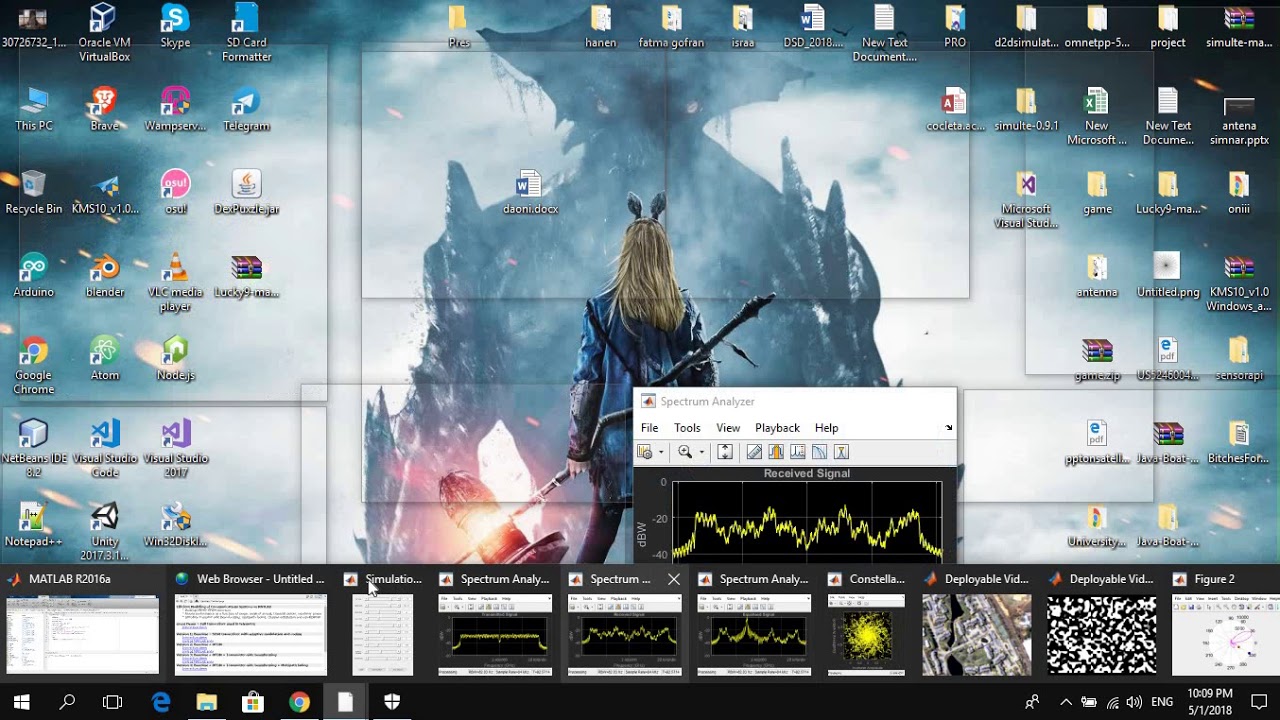Open Spectrum Settings icon in Spectrum Analyzer toolbar
Viewport: 1280px width, 720px height.
(645, 452)
